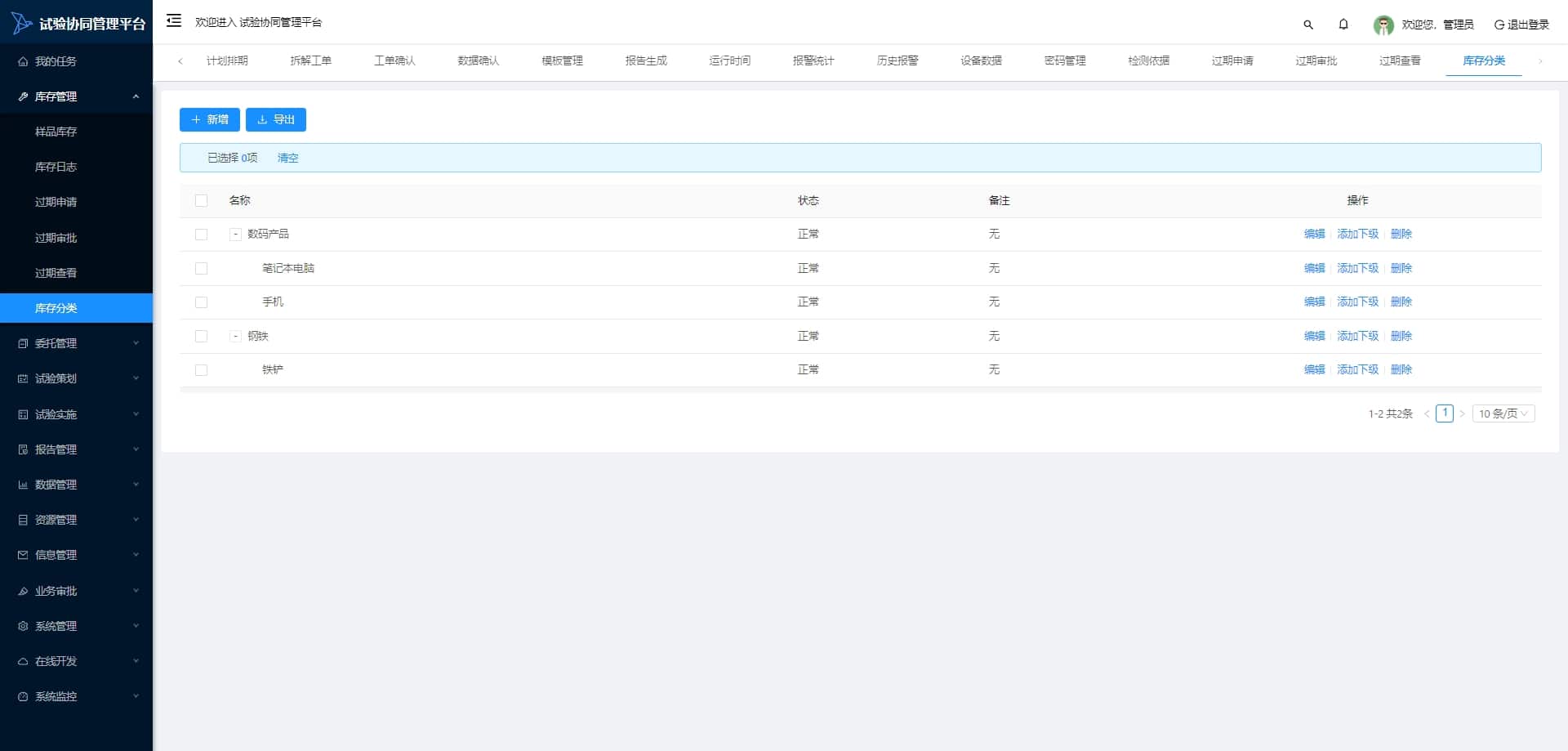
Task: Check the 钢铁 row checkbox
Action: click(201, 336)
